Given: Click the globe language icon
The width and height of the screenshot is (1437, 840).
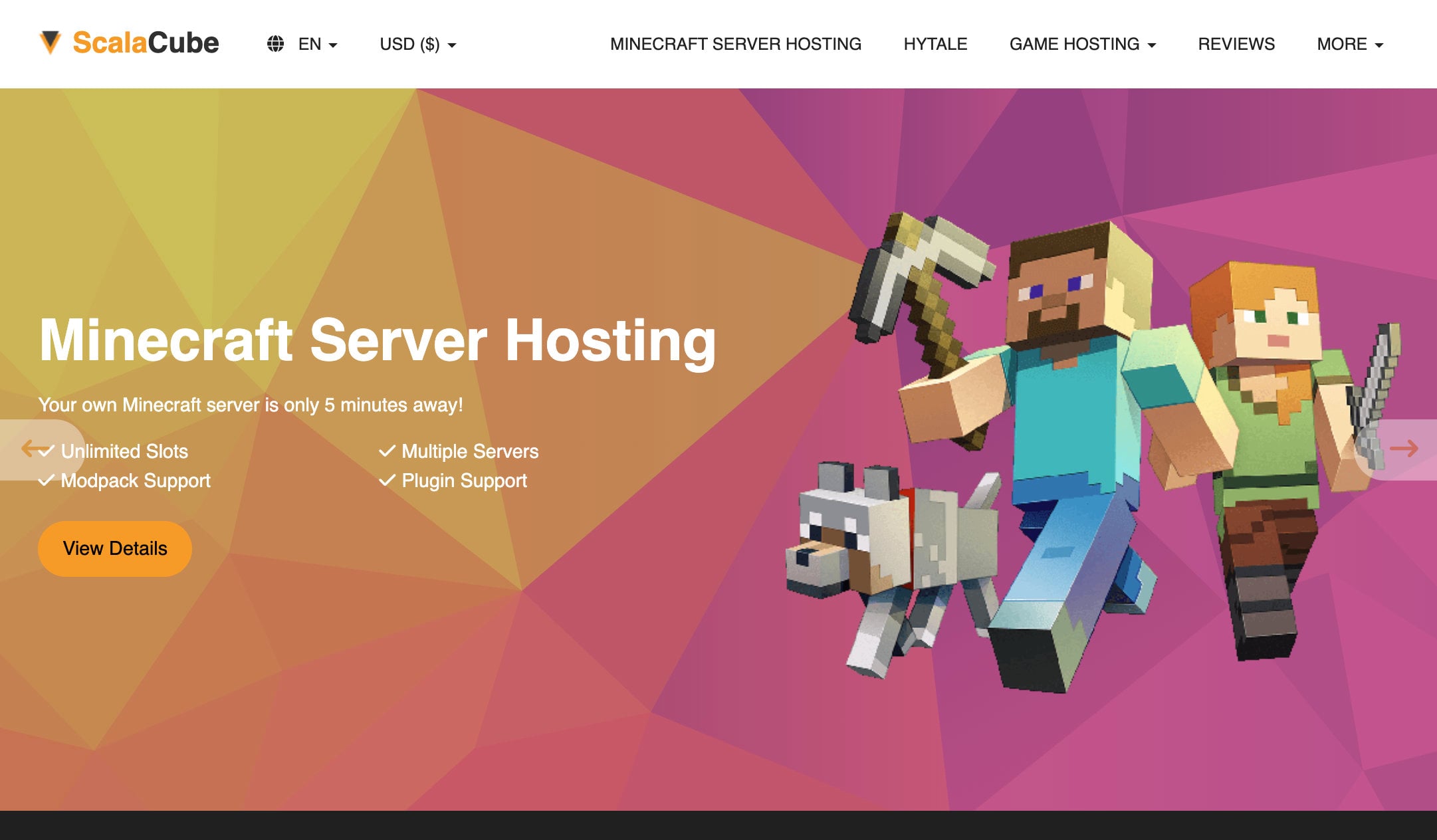Looking at the screenshot, I should point(275,44).
